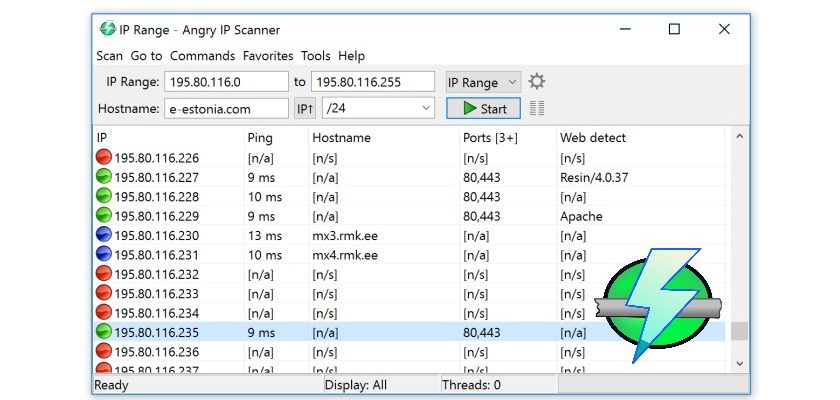The height and width of the screenshot is (400, 840).
Task: Click the Hostname field e-estonia.com
Action: (226, 109)
